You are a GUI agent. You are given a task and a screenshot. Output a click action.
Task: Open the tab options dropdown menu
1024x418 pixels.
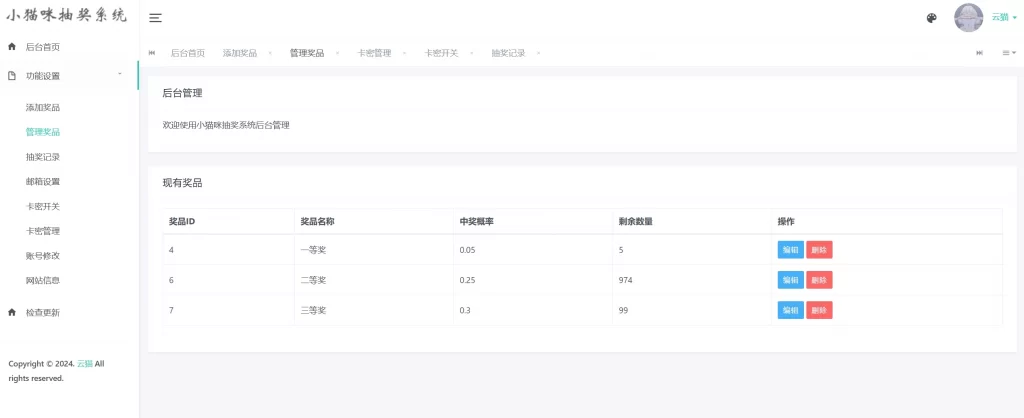pos(1010,53)
